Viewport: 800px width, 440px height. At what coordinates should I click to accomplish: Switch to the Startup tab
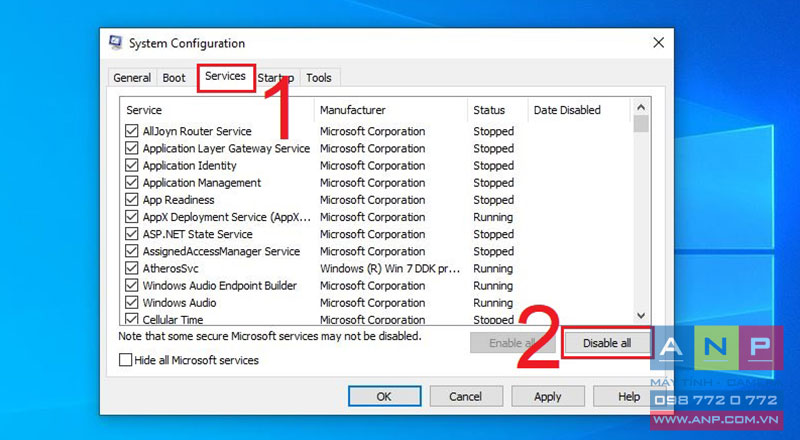click(x=276, y=78)
